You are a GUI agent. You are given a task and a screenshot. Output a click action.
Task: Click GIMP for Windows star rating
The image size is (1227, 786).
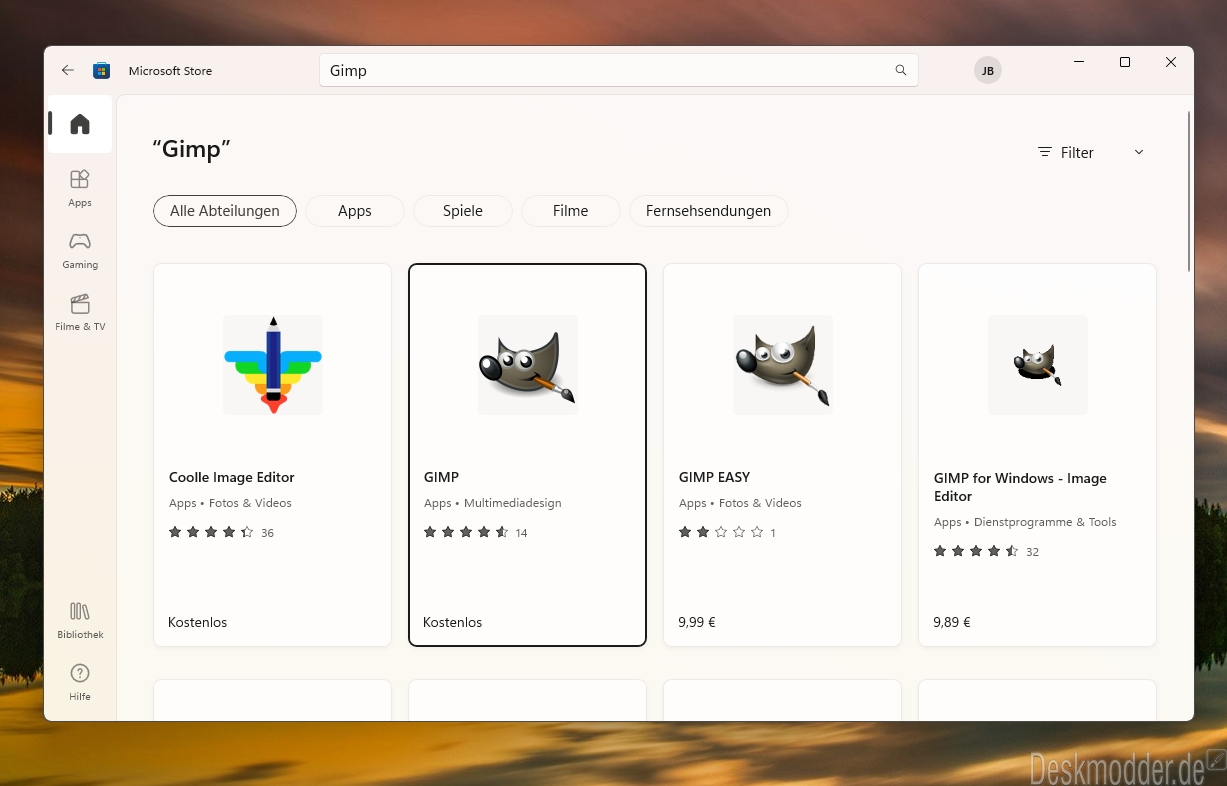(x=976, y=552)
